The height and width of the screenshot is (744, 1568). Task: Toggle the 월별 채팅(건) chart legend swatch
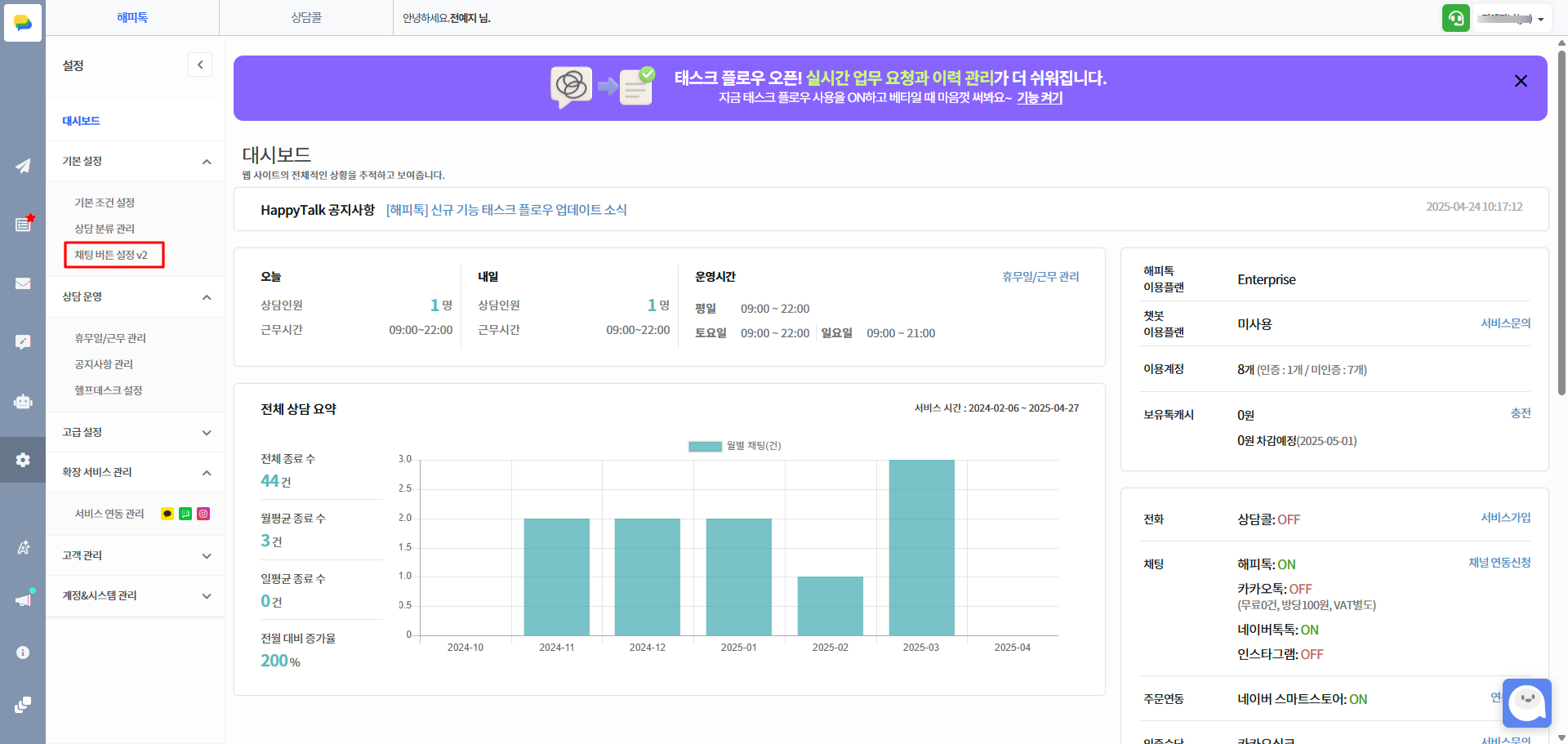click(705, 446)
